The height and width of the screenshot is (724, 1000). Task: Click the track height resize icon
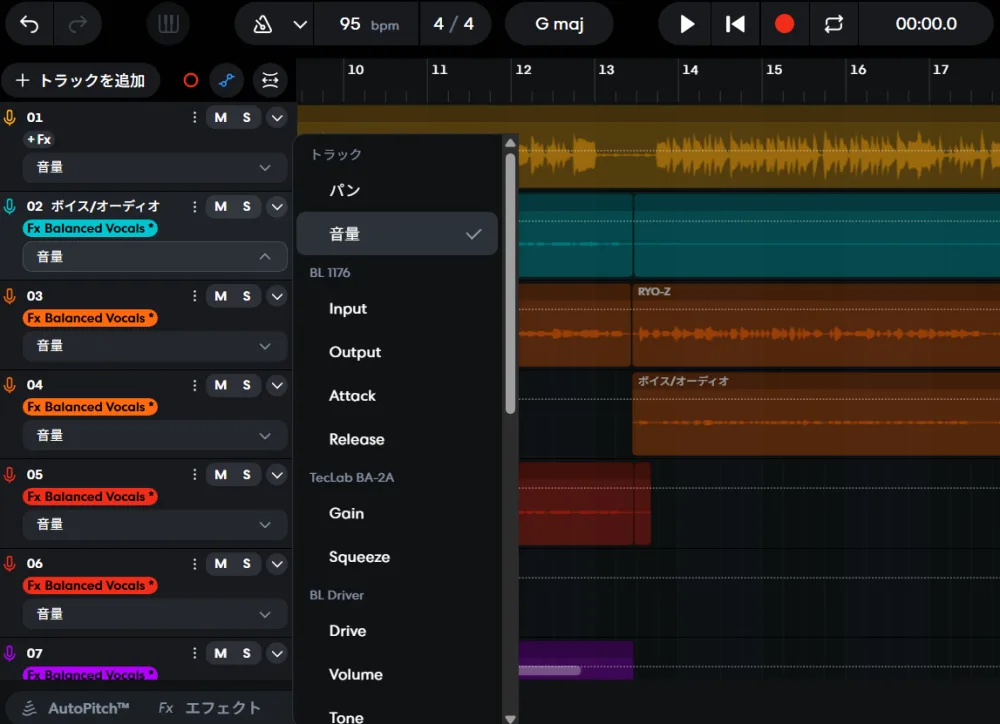(x=270, y=80)
